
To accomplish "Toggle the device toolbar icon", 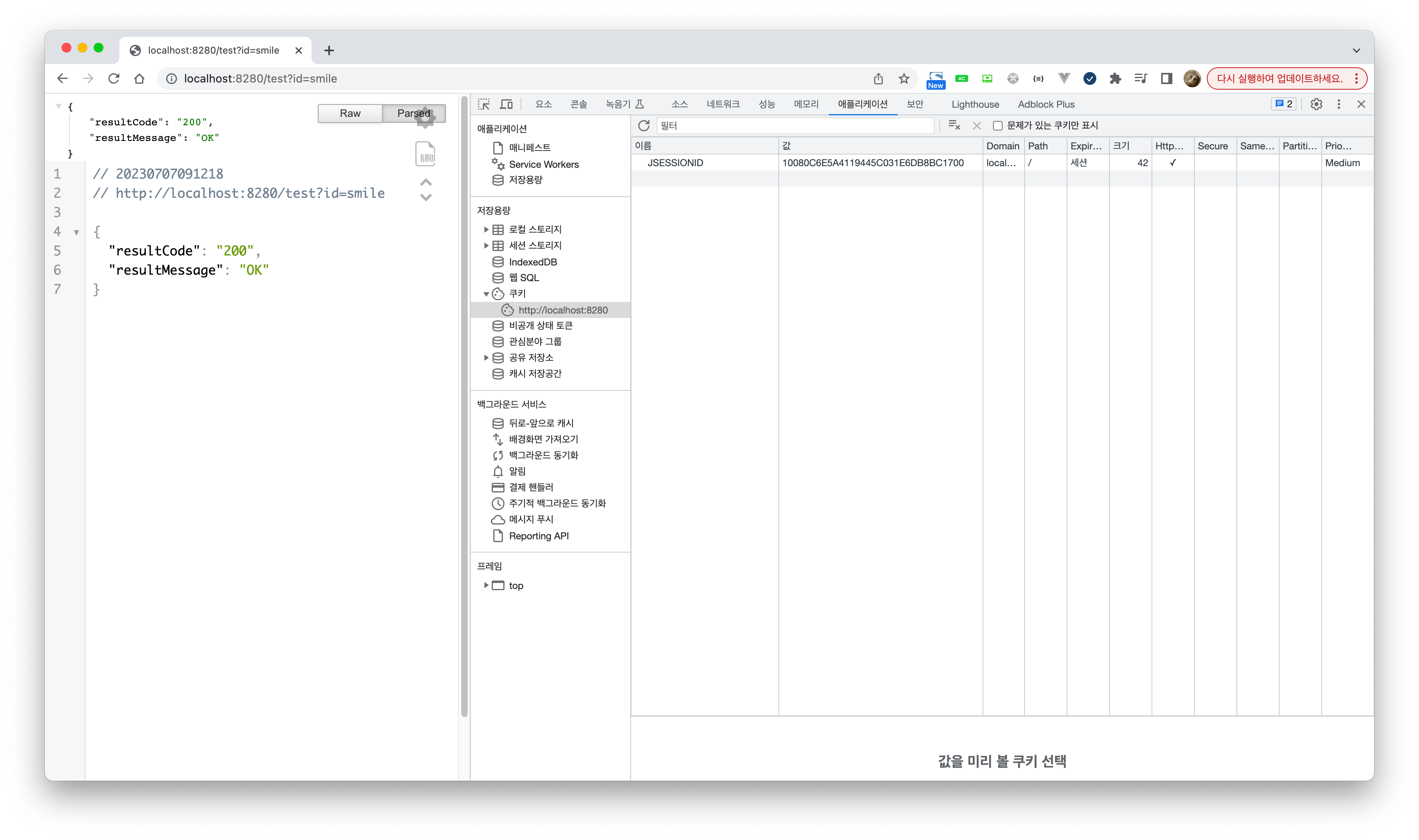I will point(506,104).
